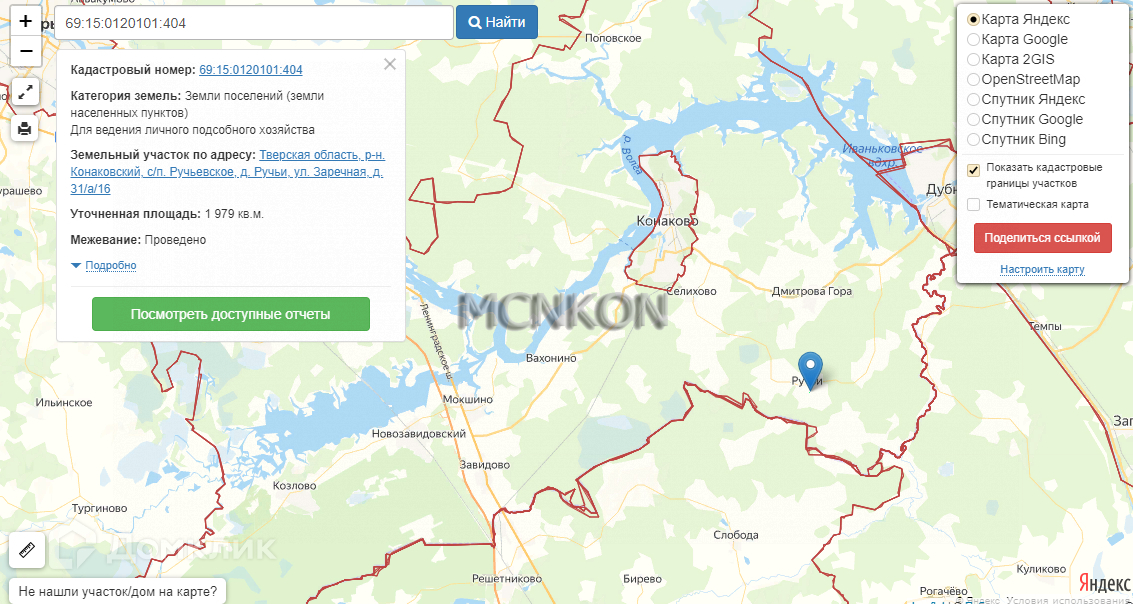
Task: Select the Карта Google radio option
Action: [x=973, y=40]
